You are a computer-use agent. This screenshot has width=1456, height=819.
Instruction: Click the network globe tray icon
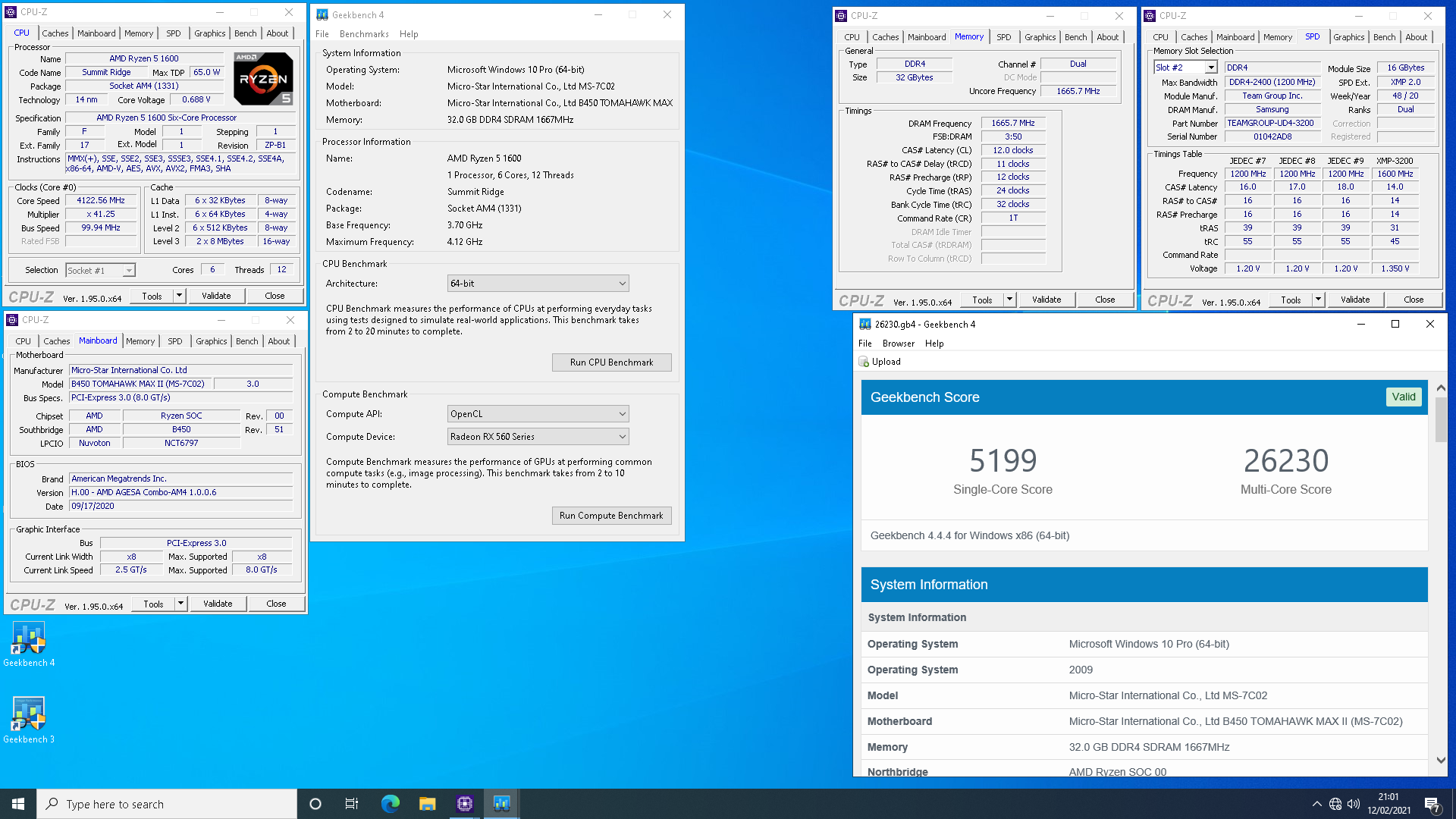coord(1335,804)
